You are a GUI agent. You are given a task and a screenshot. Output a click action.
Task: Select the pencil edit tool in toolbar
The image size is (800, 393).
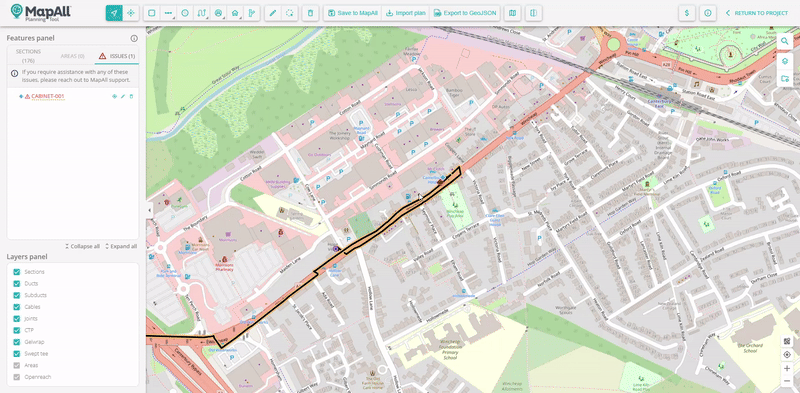(x=273, y=13)
